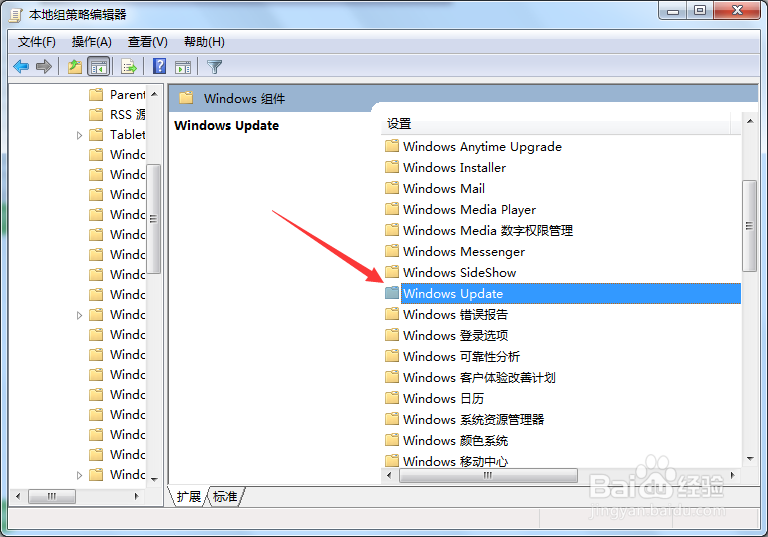Expand the Tablet tree node
This screenshot has height=537, width=768.
[x=79, y=135]
